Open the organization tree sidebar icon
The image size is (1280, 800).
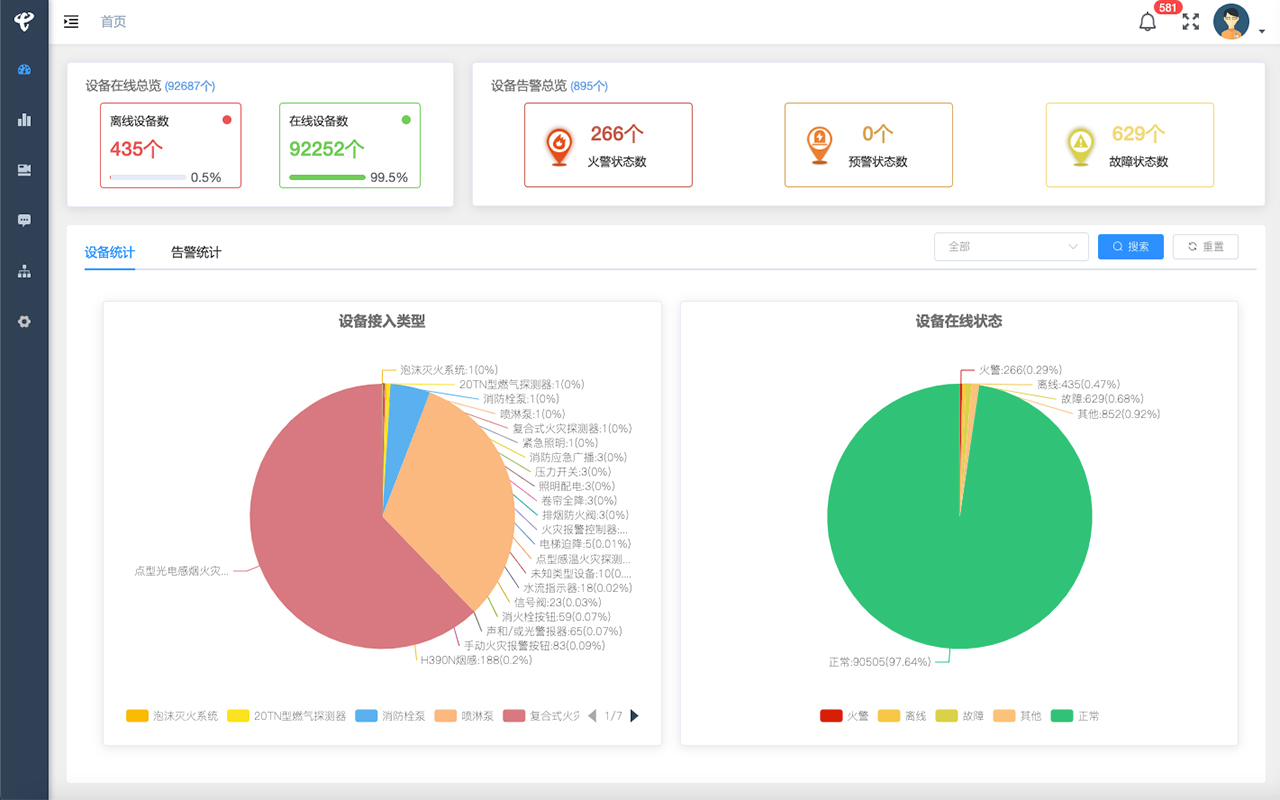point(24,271)
